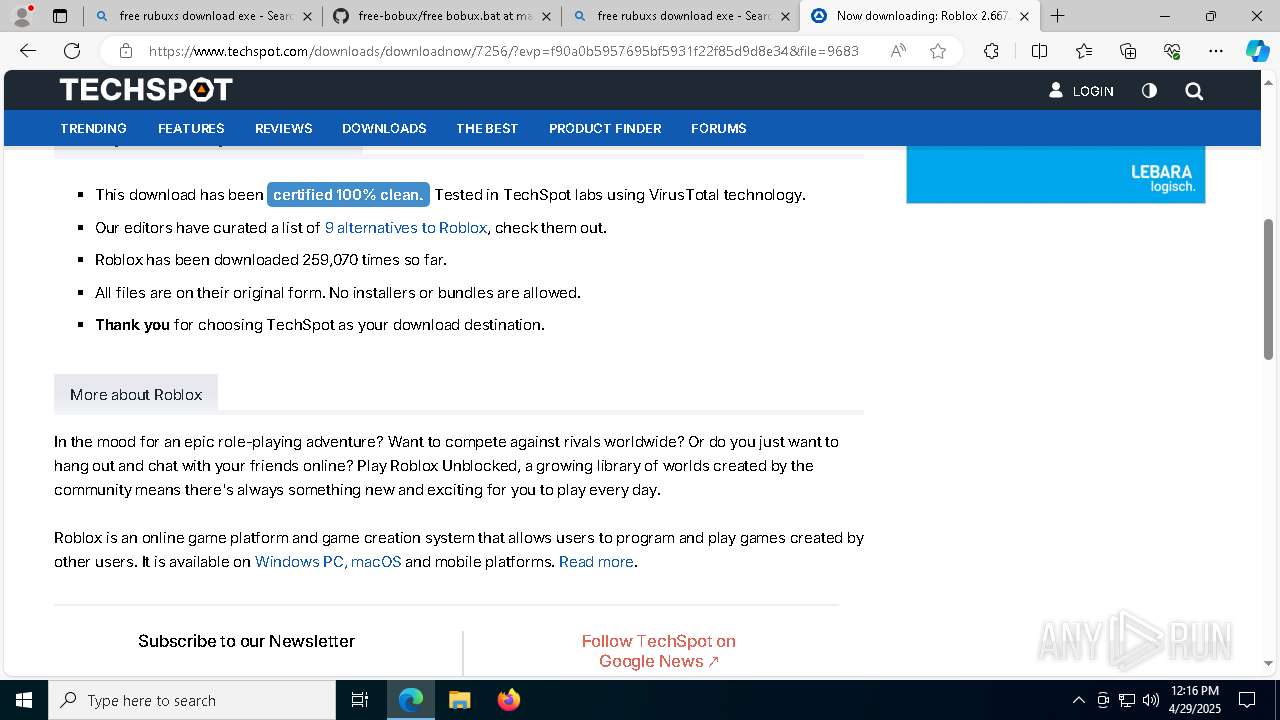Open Microsoft Edge from taskbar
Image resolution: width=1280 pixels, height=720 pixels.
(x=411, y=700)
